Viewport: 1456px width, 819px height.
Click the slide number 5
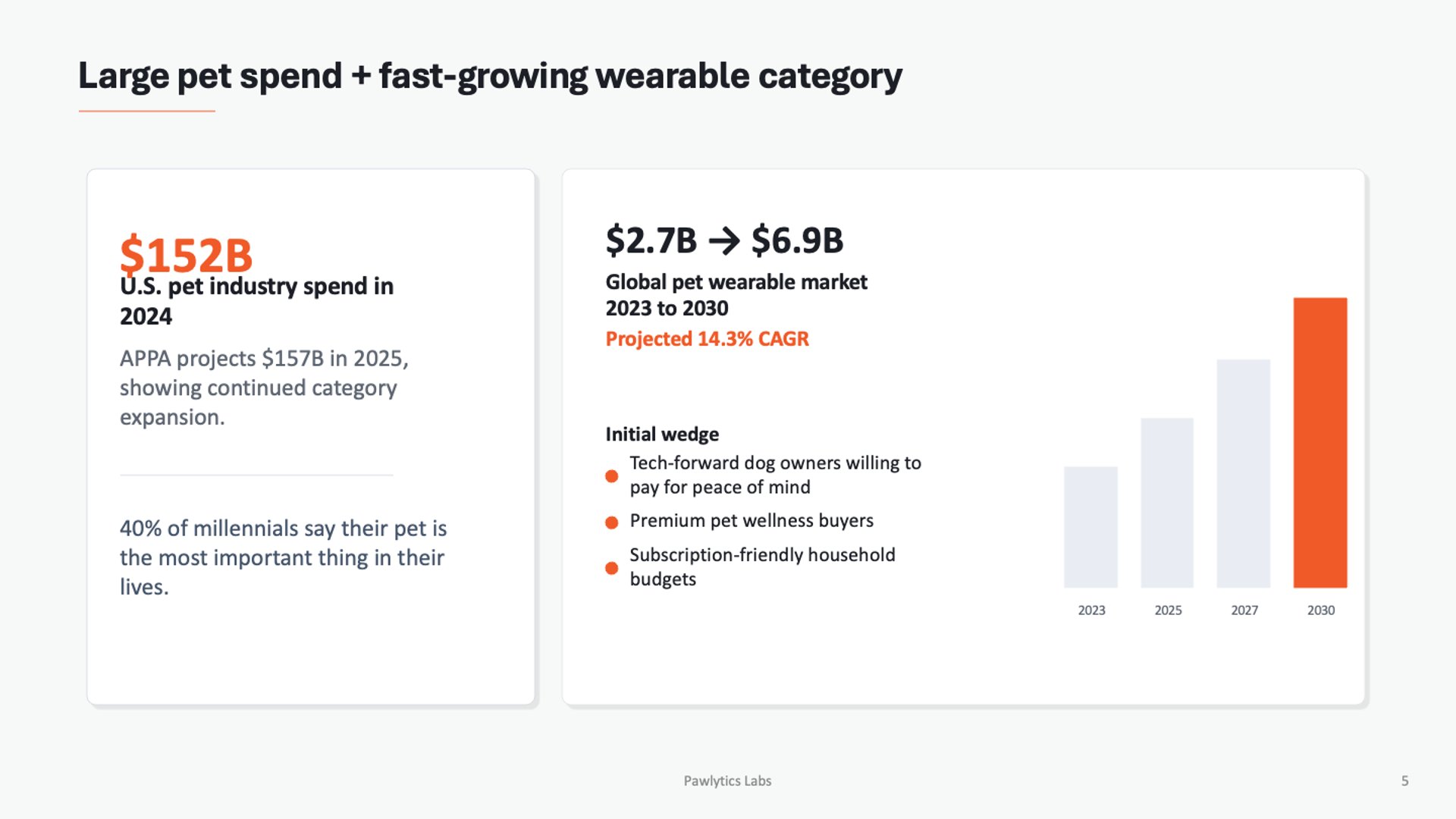coord(1404,781)
